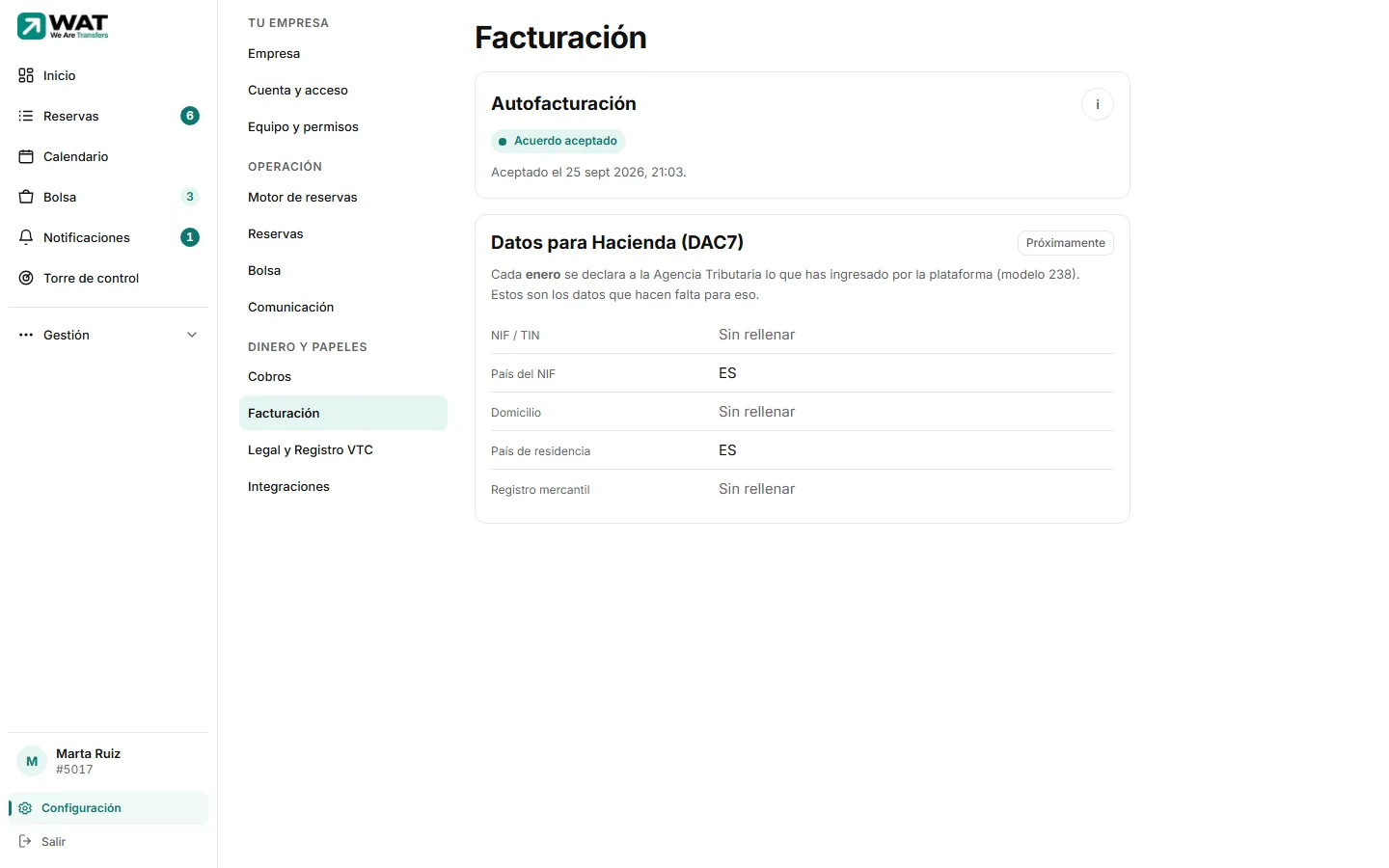The width and height of the screenshot is (1389, 868).
Task: Click the Salir logout icon
Action: (25, 842)
